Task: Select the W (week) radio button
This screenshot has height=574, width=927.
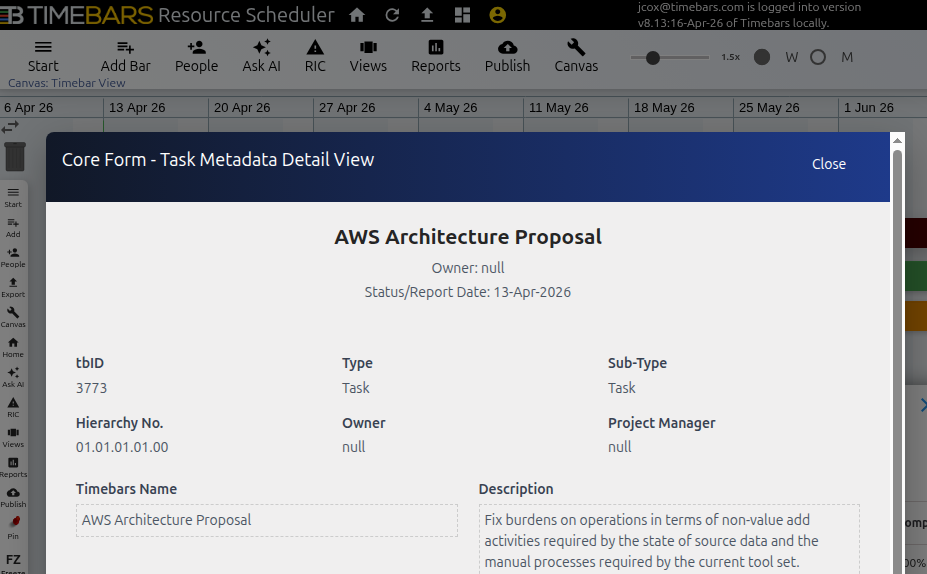Action: (x=762, y=57)
